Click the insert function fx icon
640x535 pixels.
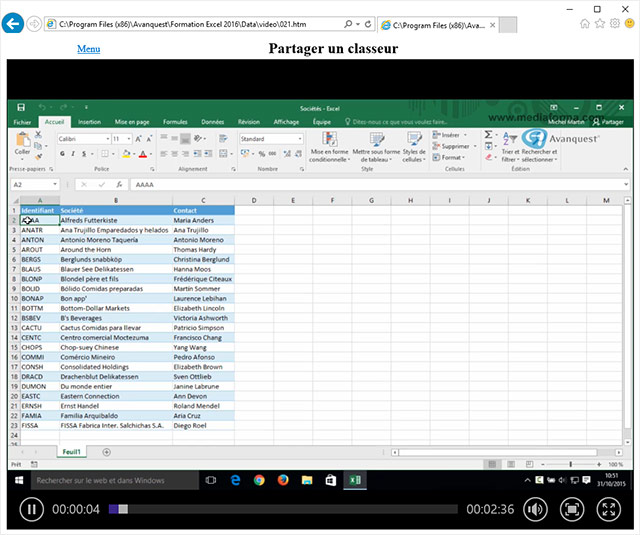click(x=119, y=184)
